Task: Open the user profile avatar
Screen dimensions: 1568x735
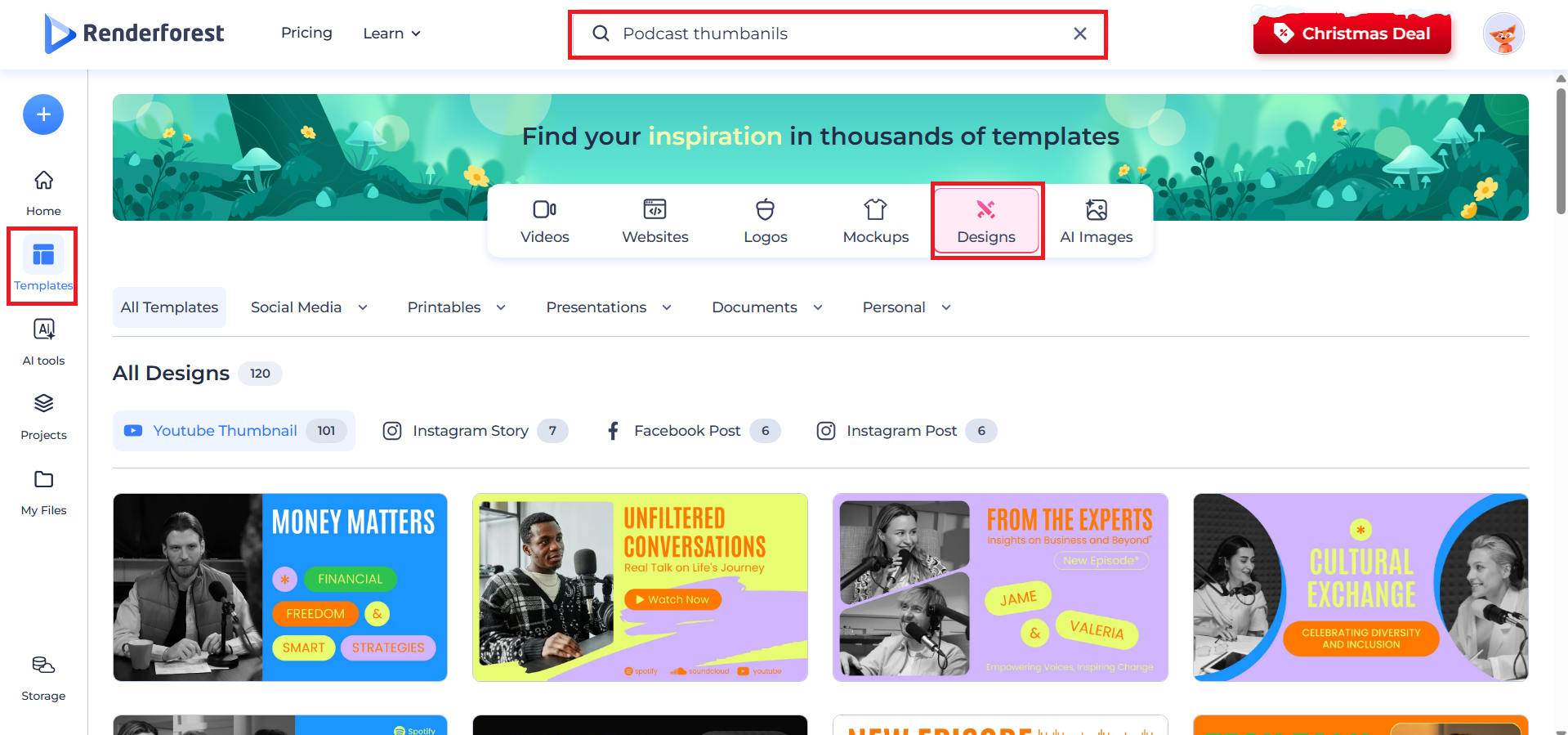Action: click(1503, 34)
